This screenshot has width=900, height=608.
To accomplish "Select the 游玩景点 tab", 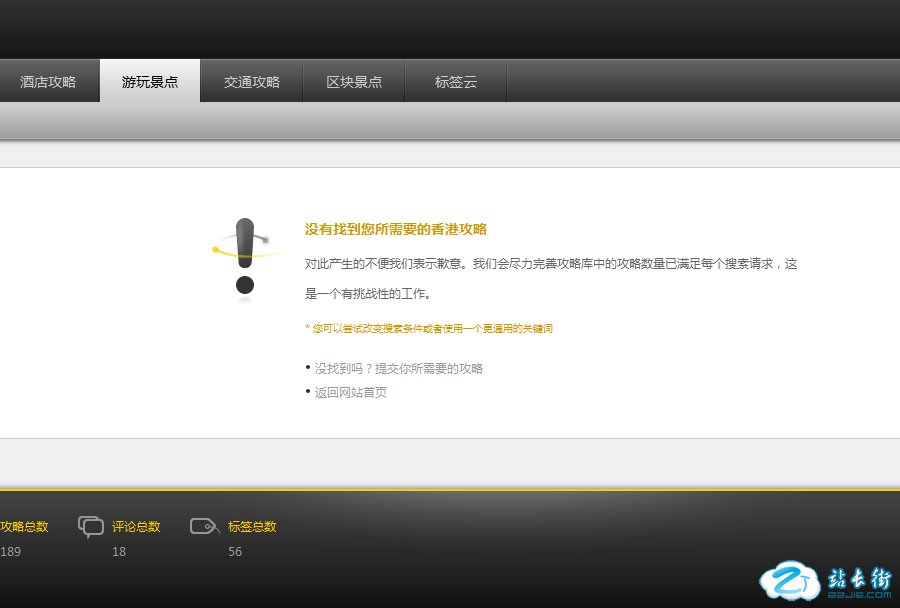I will (x=150, y=82).
